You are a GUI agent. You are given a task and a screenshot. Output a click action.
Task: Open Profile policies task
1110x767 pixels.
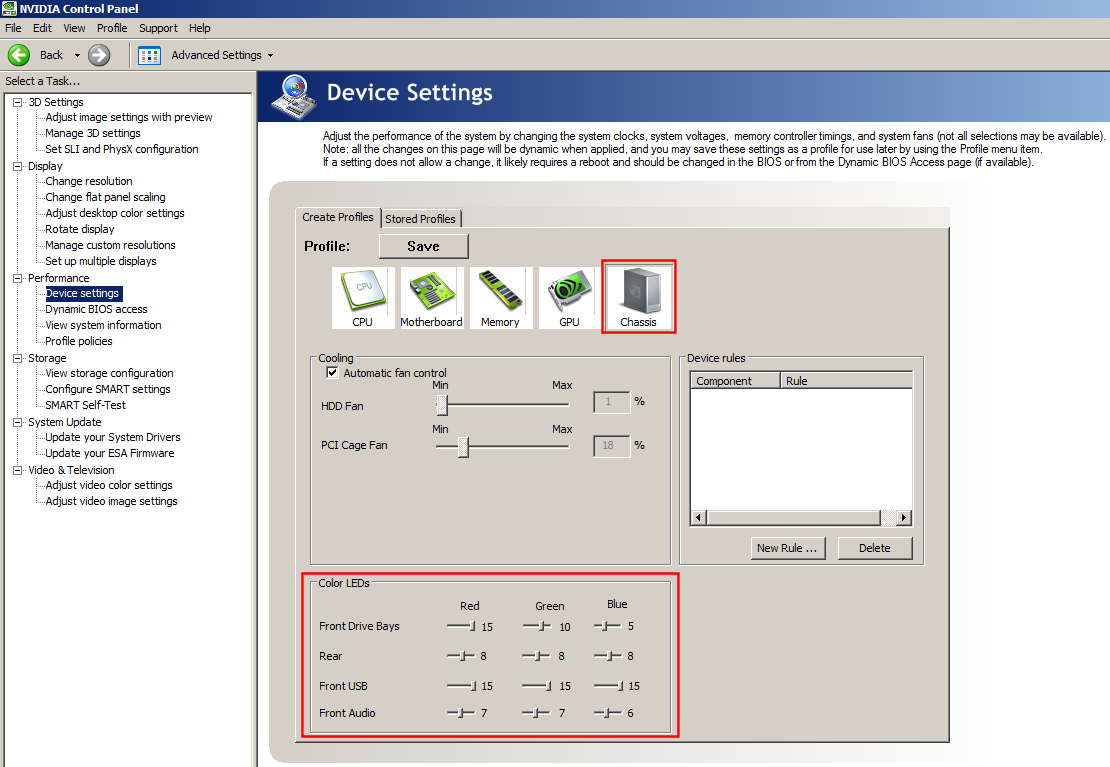[79, 341]
